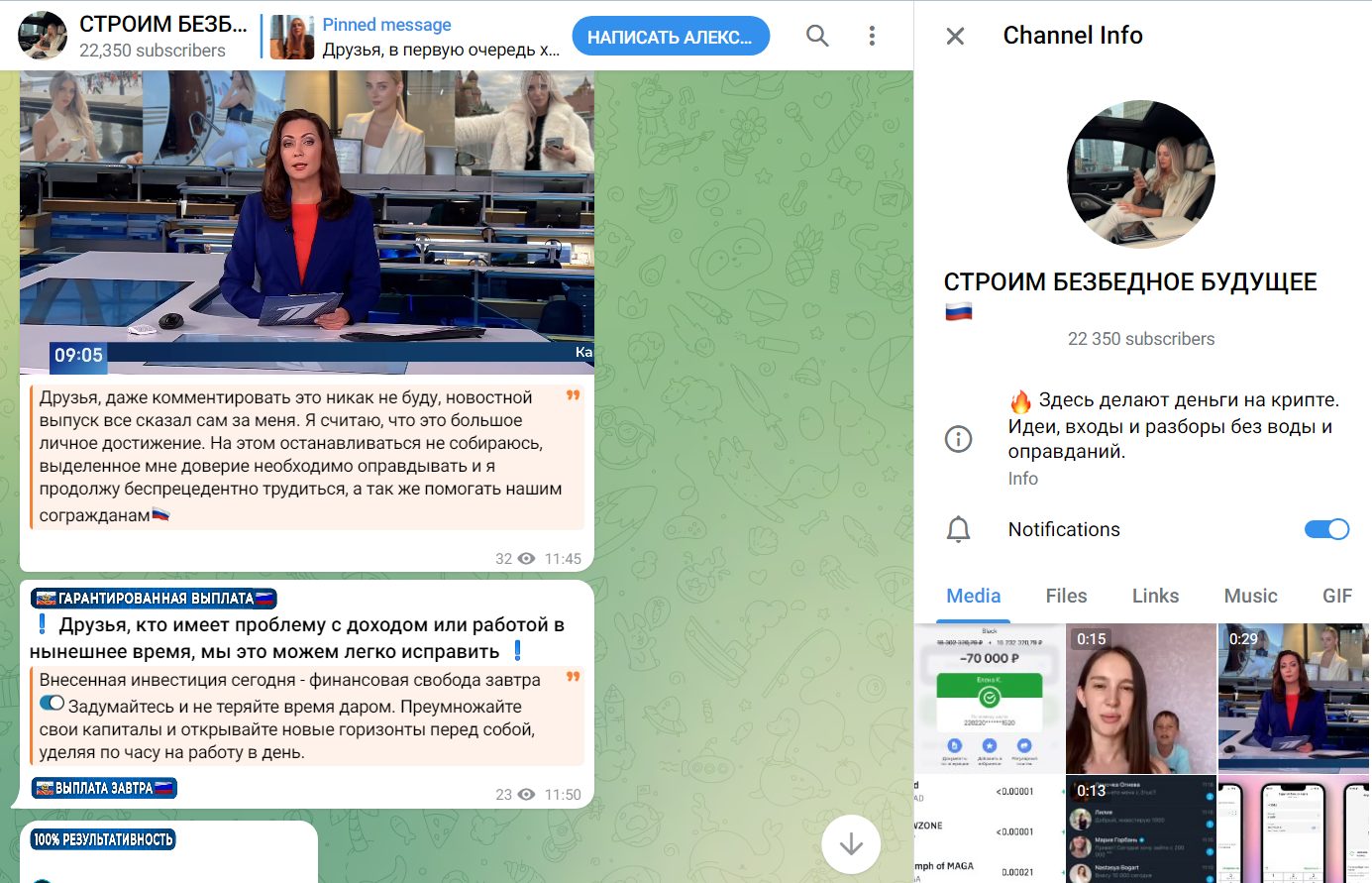Switch to the Files tab
Screen dimensions: 1372x883
(1066, 596)
